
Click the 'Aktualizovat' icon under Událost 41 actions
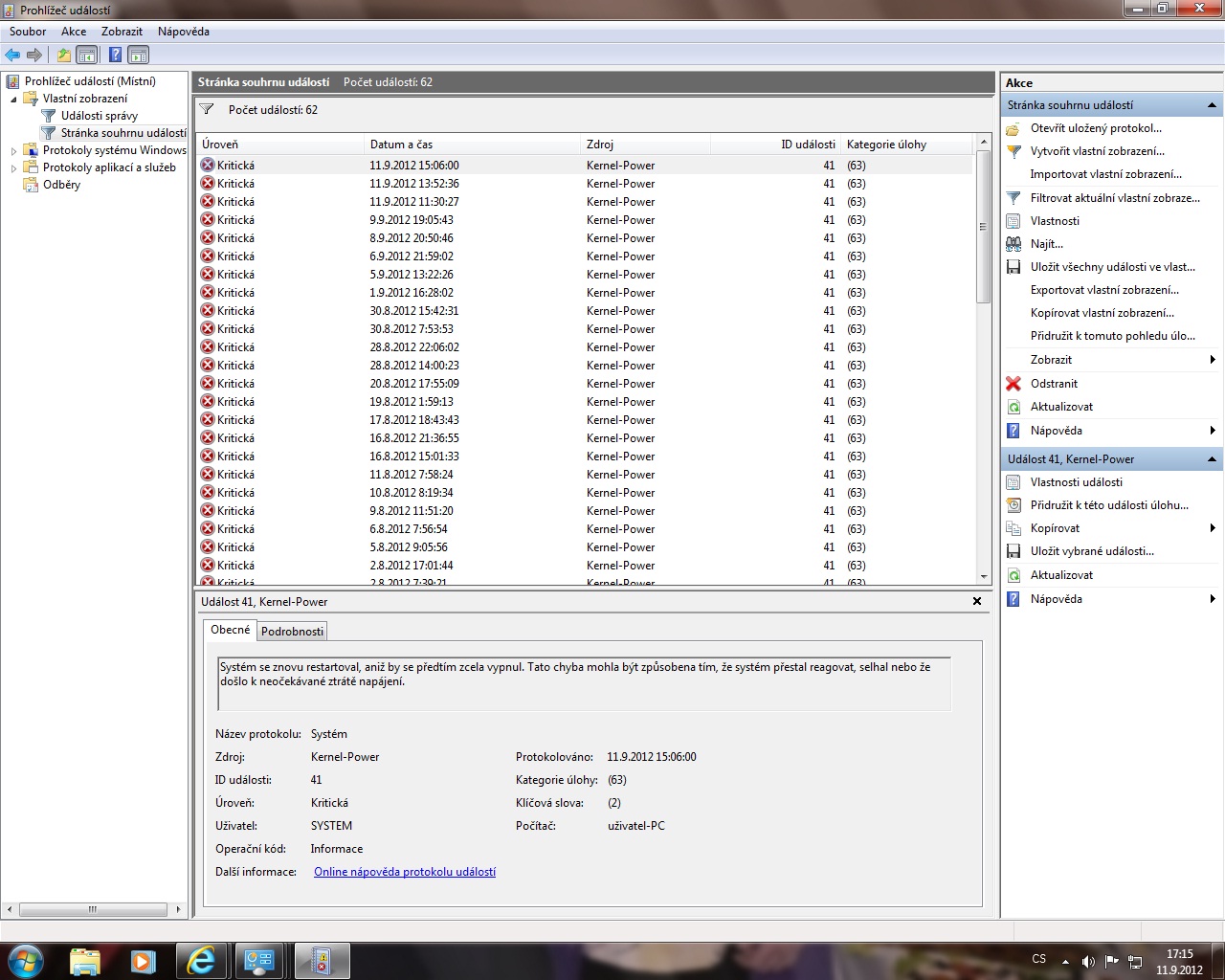click(x=1013, y=575)
